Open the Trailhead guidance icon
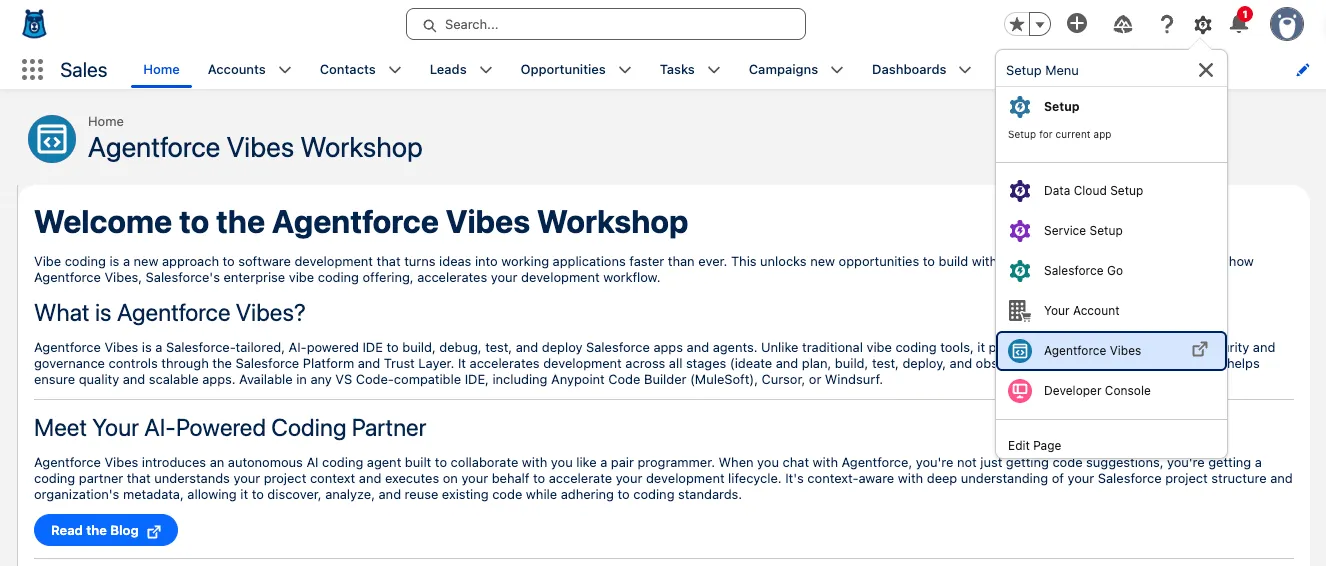Viewport: 1326px width, 566px height. pyautogui.click(x=1122, y=24)
